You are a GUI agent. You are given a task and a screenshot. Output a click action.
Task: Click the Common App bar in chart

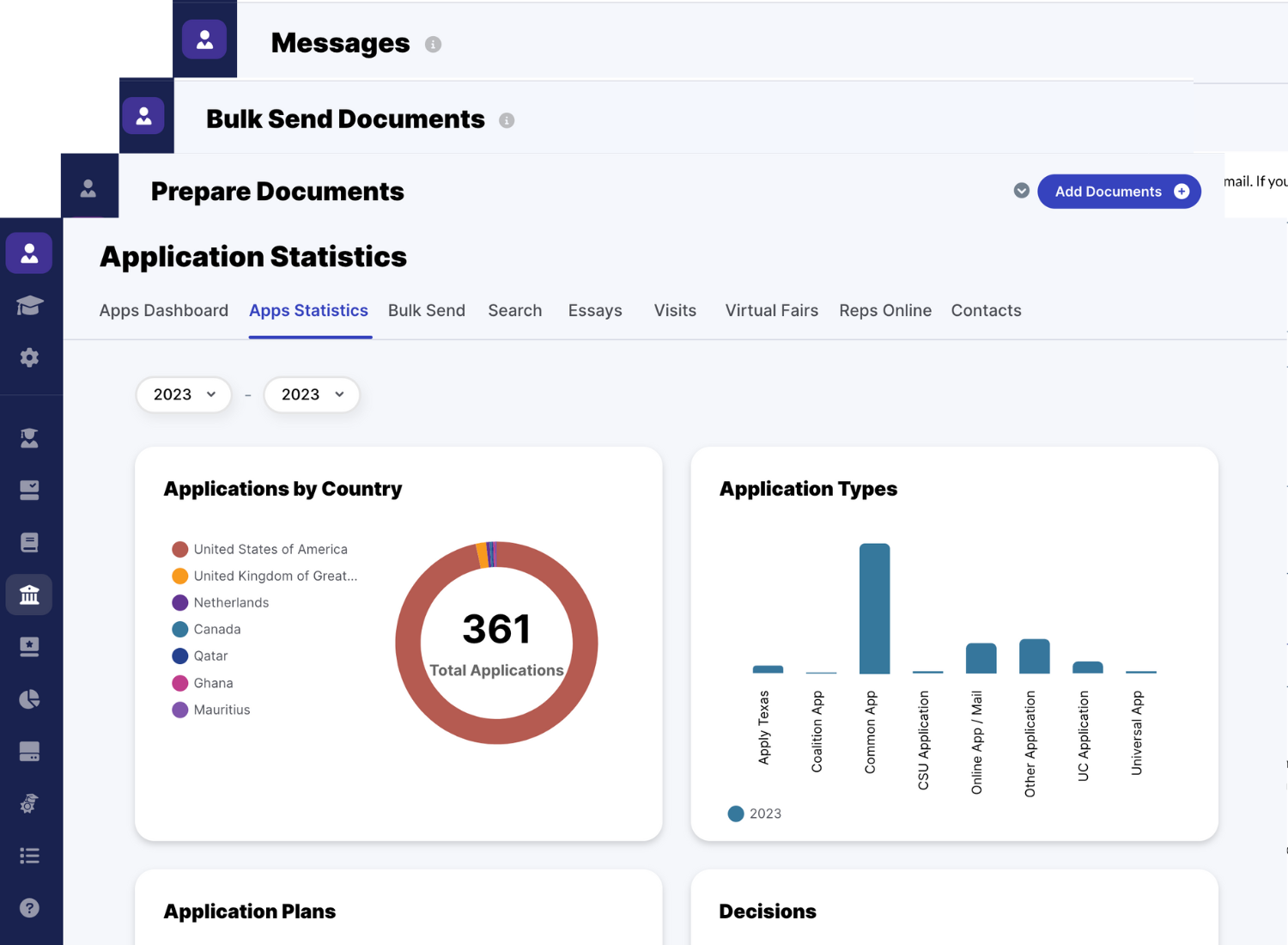pyautogui.click(x=874, y=608)
